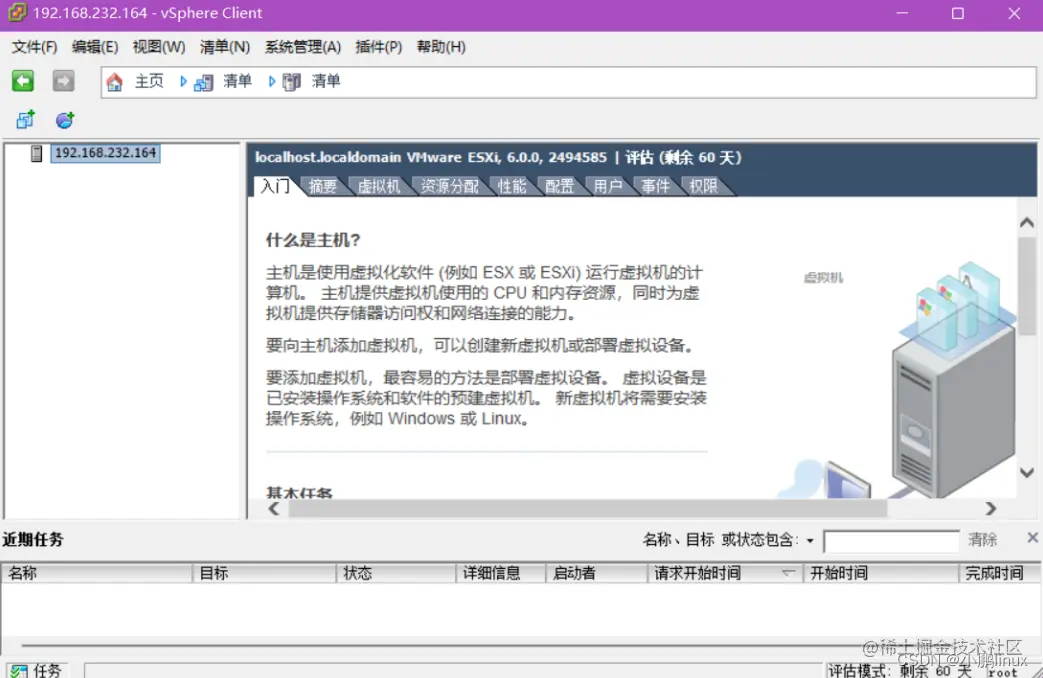Click localhost.localdomain VMware ESXi header text
Screen dimensions: 1043x678
(x=431, y=158)
